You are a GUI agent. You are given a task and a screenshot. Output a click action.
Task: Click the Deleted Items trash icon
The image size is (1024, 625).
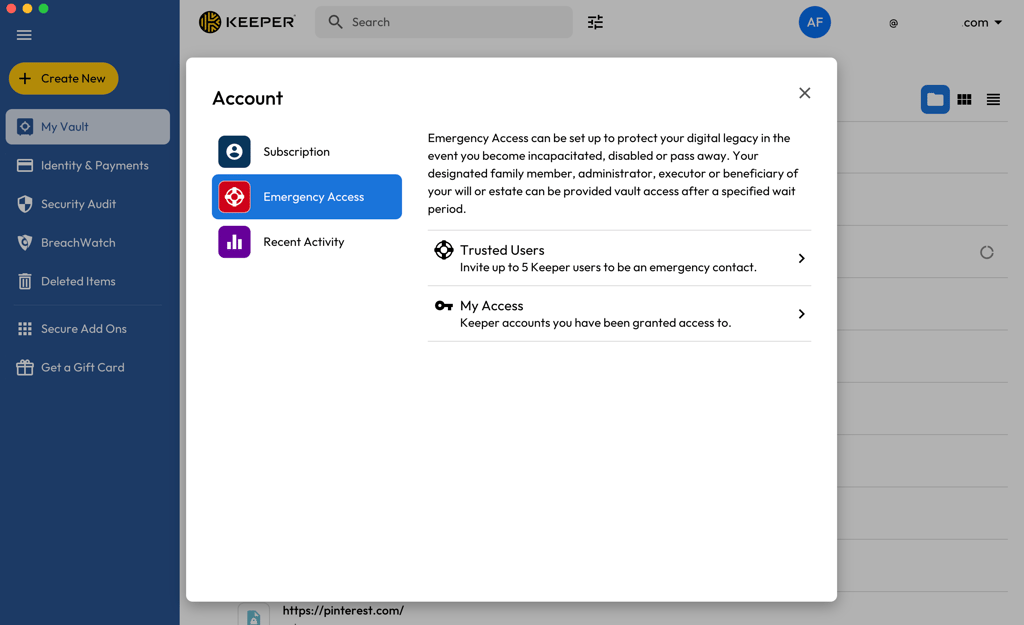(x=25, y=281)
